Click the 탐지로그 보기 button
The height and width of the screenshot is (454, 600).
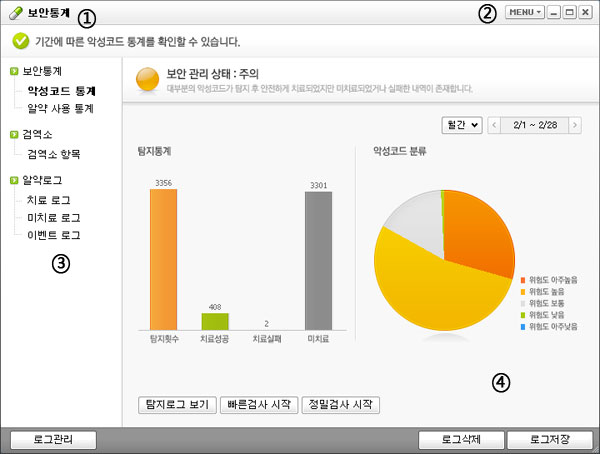coord(176,405)
